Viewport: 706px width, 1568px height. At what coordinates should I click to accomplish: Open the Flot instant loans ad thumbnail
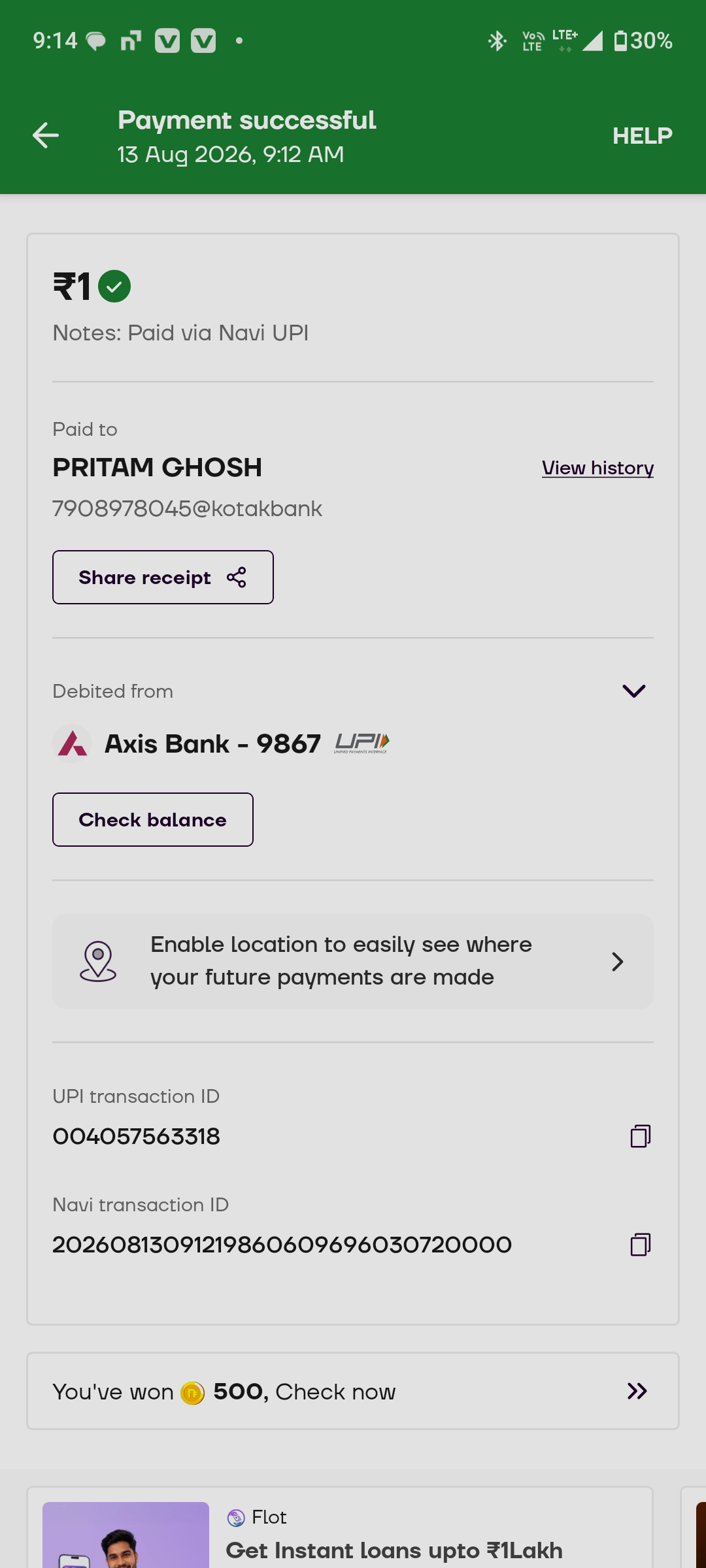[x=126, y=1535]
